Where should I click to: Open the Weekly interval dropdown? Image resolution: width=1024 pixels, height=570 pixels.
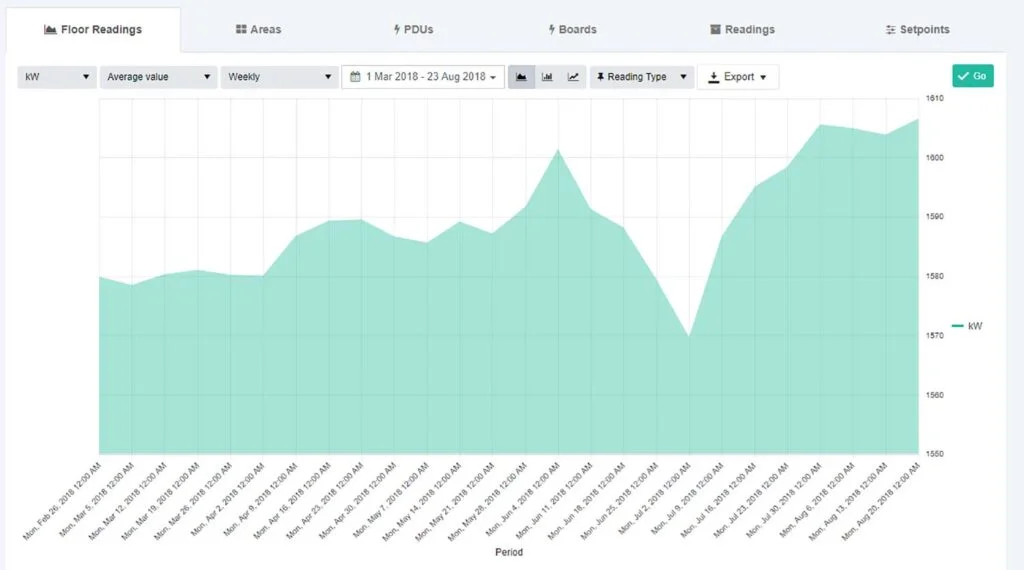point(279,77)
